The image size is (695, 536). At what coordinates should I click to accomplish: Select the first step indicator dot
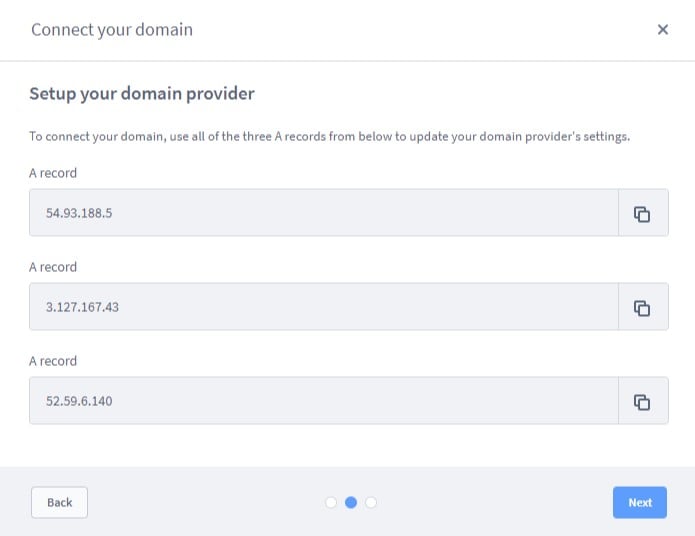point(331,502)
